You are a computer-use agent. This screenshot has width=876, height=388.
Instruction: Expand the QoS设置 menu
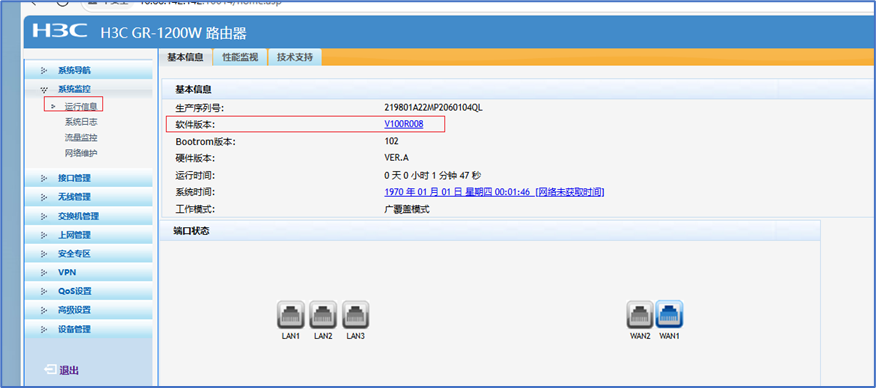89,291
